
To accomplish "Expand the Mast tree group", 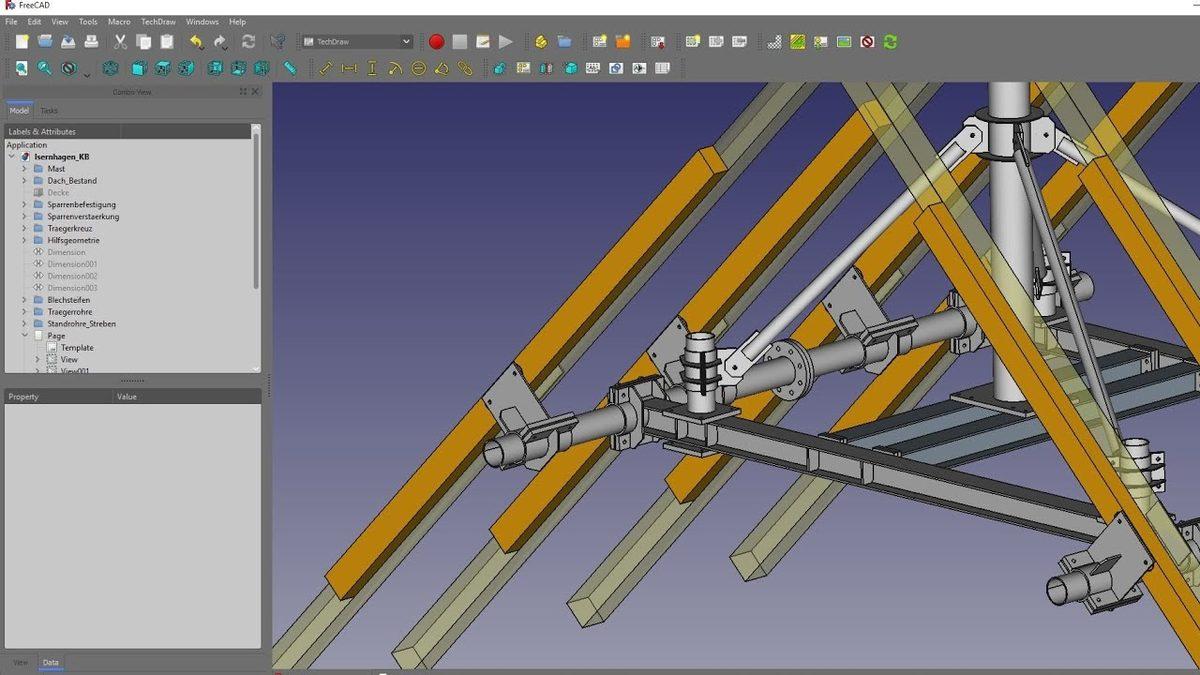I will [x=25, y=168].
